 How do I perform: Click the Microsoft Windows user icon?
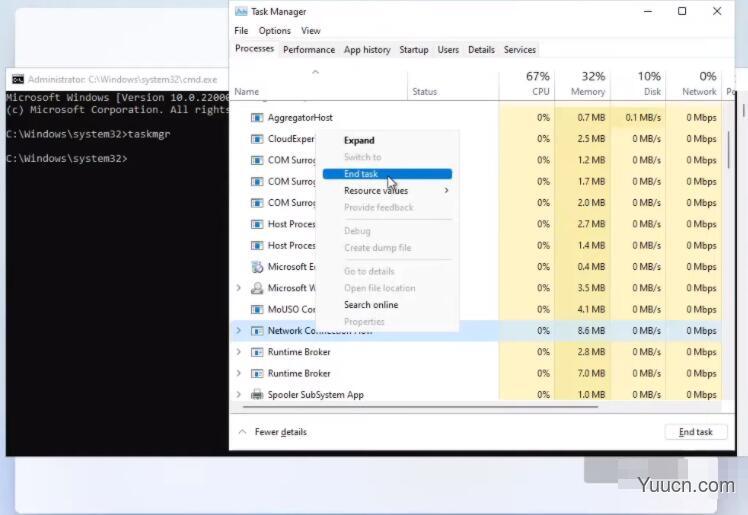pyautogui.click(x=257, y=288)
